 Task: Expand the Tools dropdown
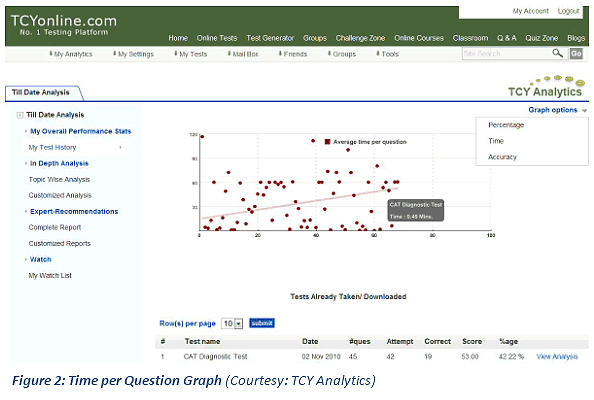tap(387, 54)
